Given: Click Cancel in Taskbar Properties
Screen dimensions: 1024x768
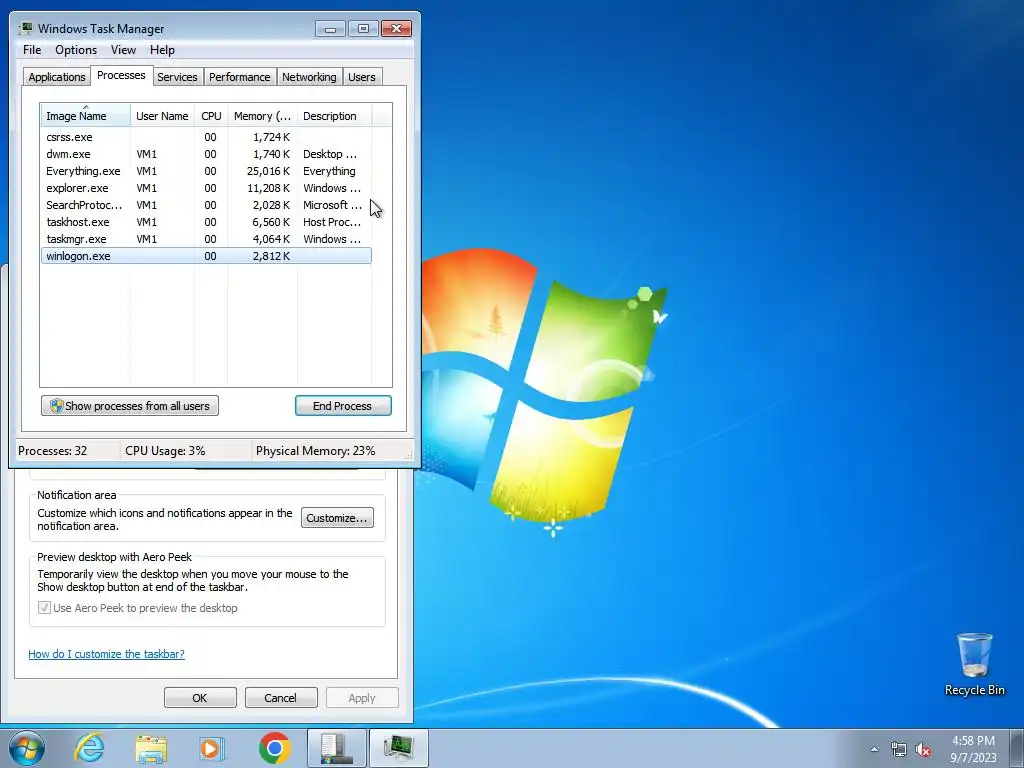Looking at the screenshot, I should point(280,697).
